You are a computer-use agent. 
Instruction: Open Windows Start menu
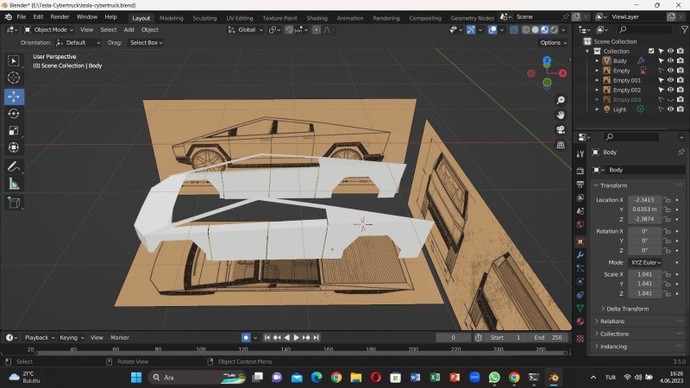point(136,377)
